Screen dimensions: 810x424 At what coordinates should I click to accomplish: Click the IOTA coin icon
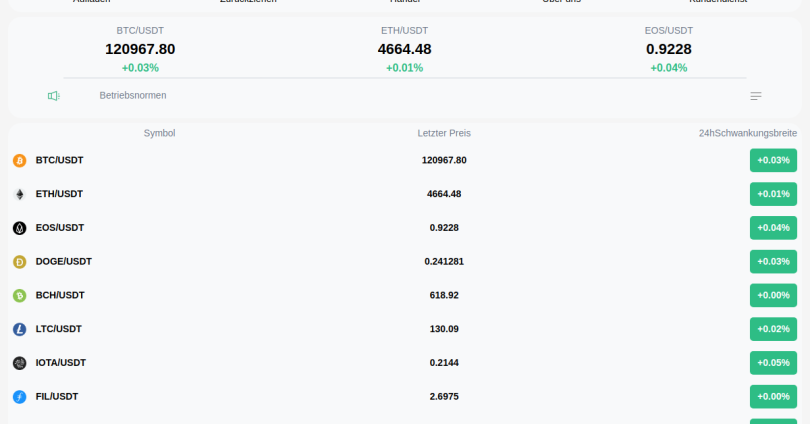[x=19, y=363]
